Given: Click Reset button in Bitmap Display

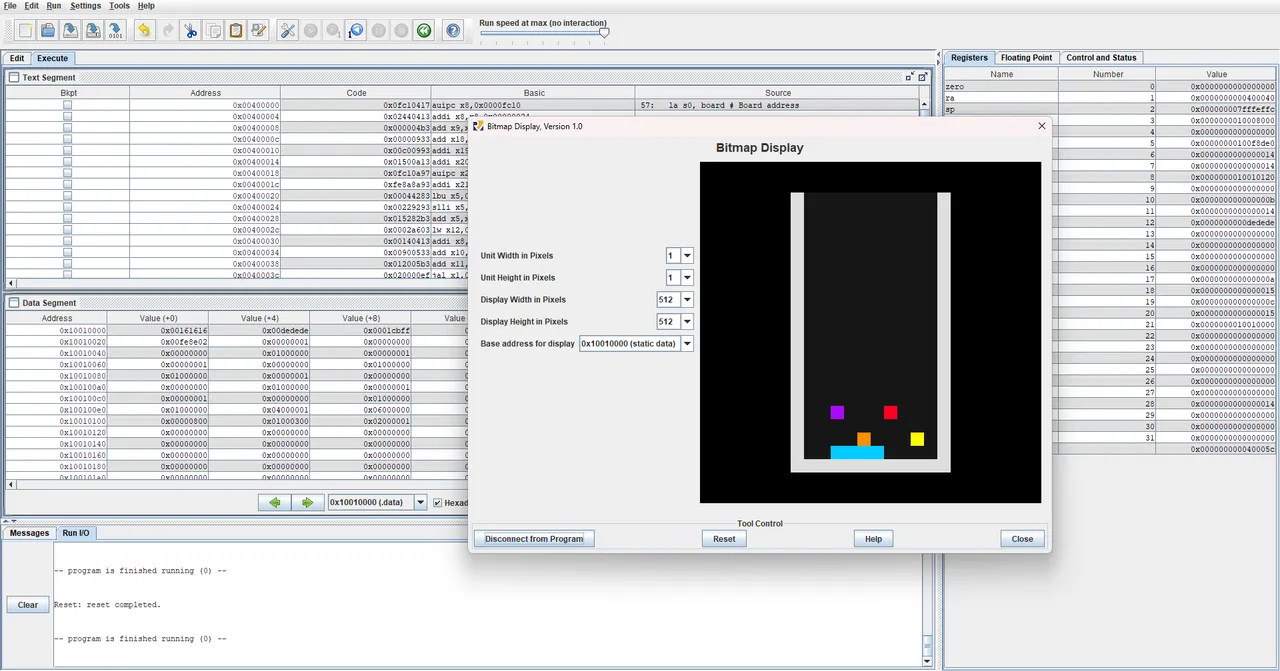Looking at the screenshot, I should (x=724, y=539).
